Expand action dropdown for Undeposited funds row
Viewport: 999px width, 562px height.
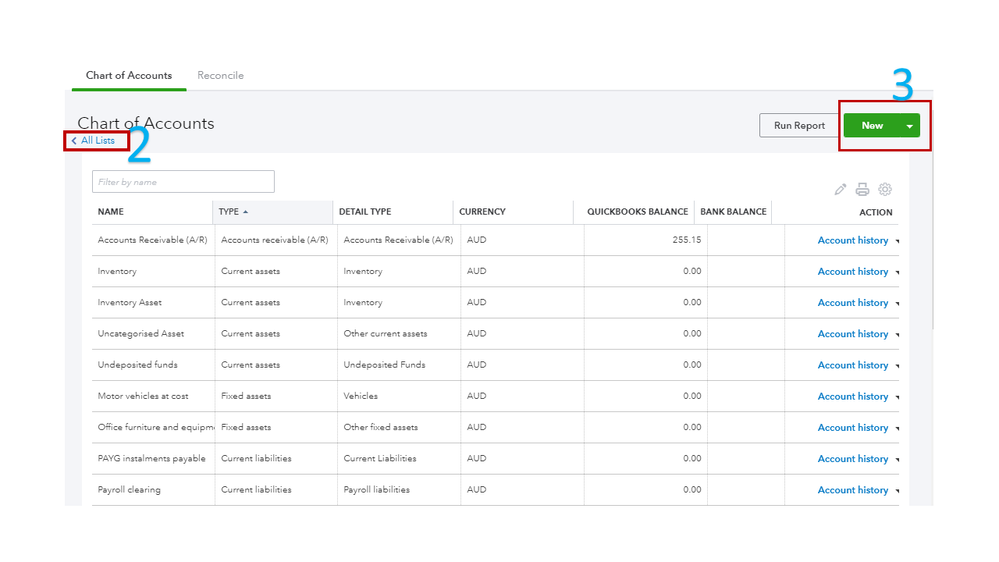pyautogui.click(x=896, y=366)
